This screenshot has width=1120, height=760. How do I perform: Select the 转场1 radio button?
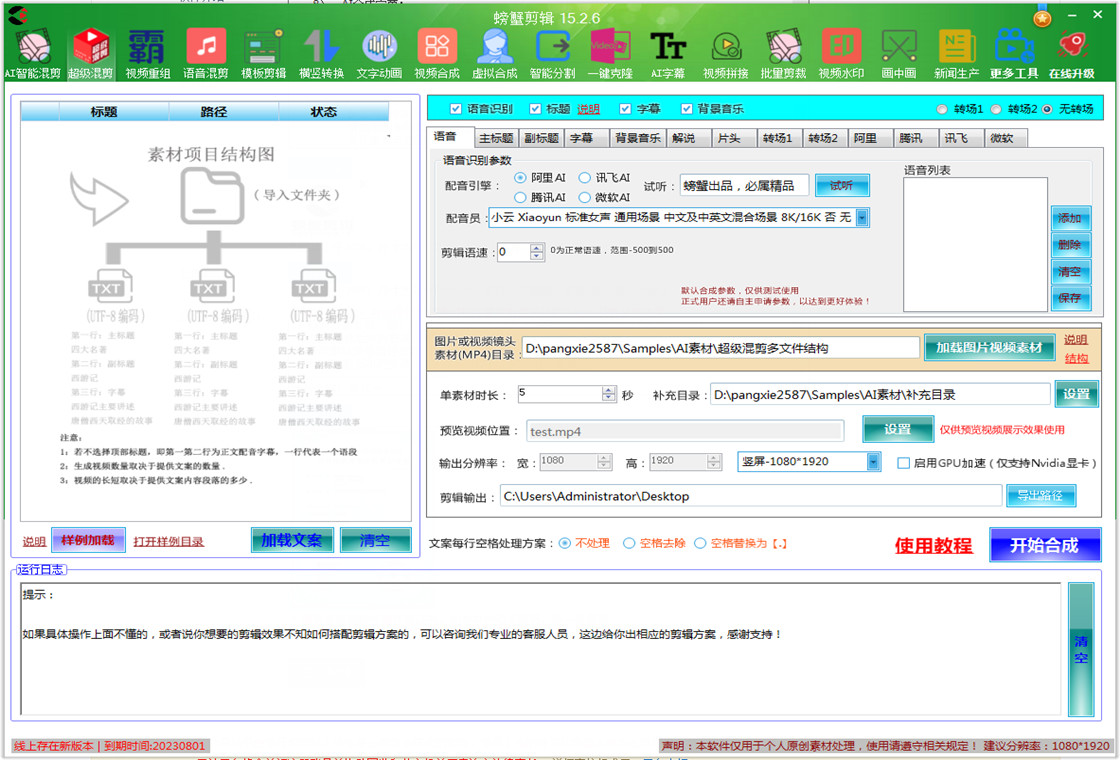[x=942, y=109]
